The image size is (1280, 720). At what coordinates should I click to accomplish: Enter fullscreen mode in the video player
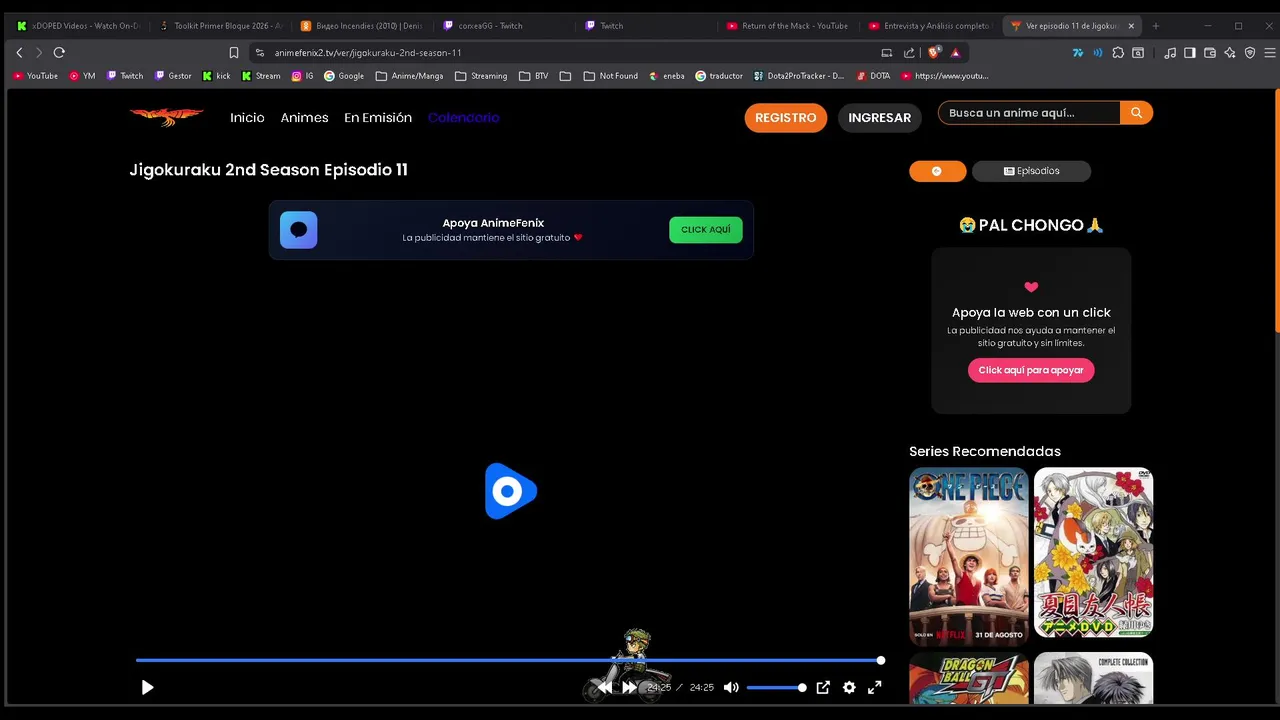pyautogui.click(x=875, y=687)
